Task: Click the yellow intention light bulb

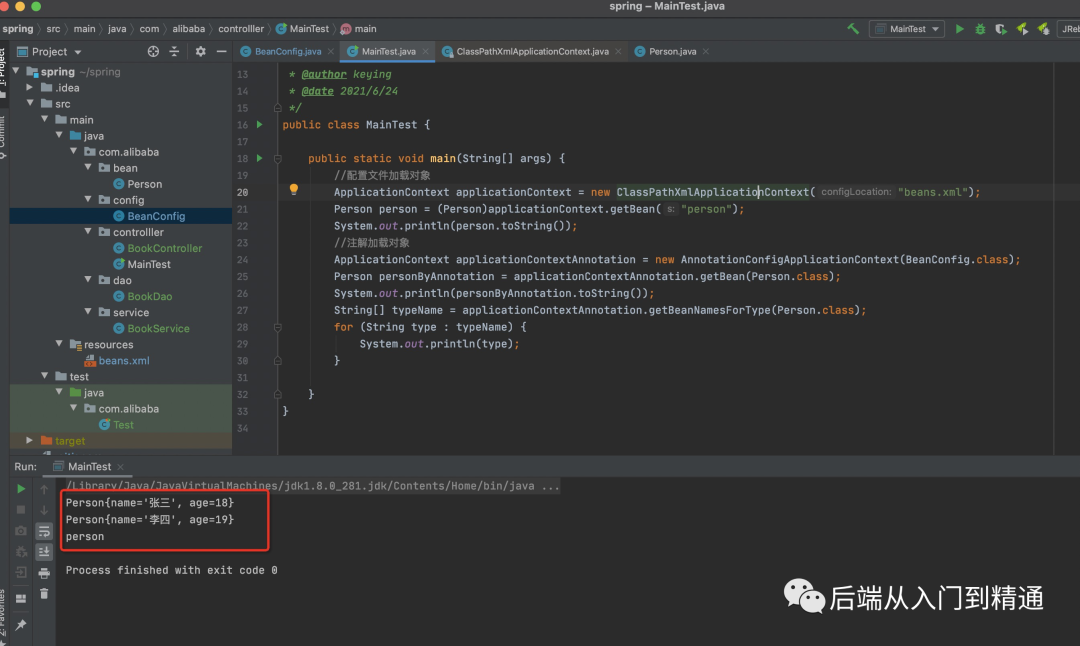Action: click(293, 189)
